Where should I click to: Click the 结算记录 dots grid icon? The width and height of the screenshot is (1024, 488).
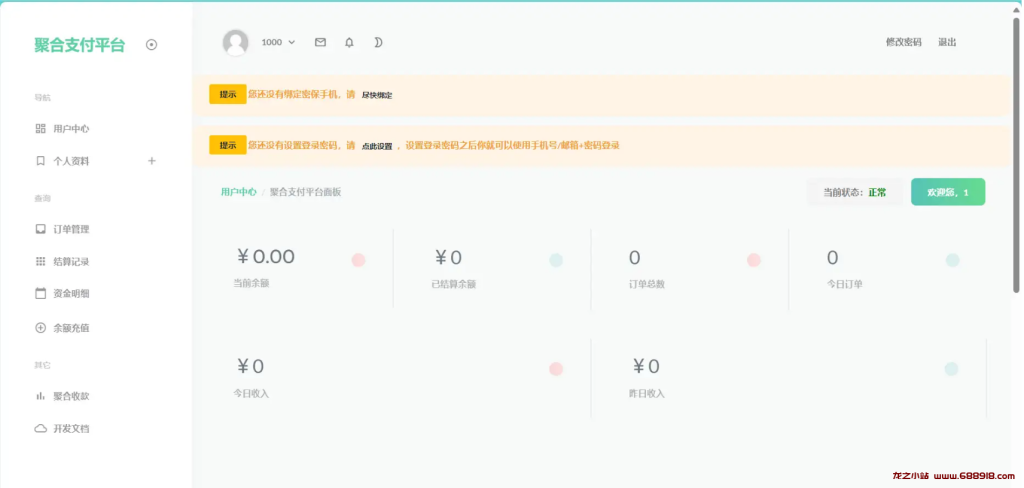[40, 261]
